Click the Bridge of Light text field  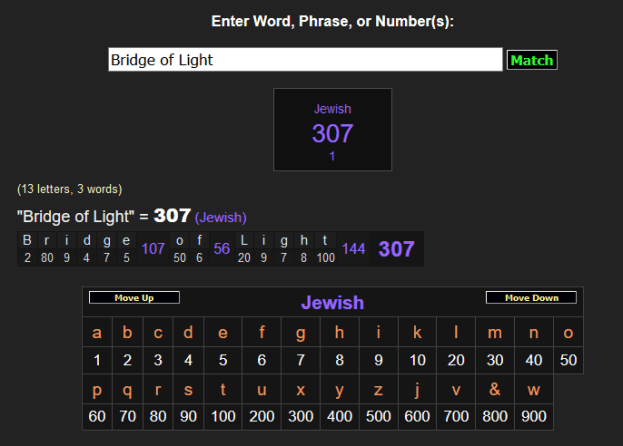305,60
